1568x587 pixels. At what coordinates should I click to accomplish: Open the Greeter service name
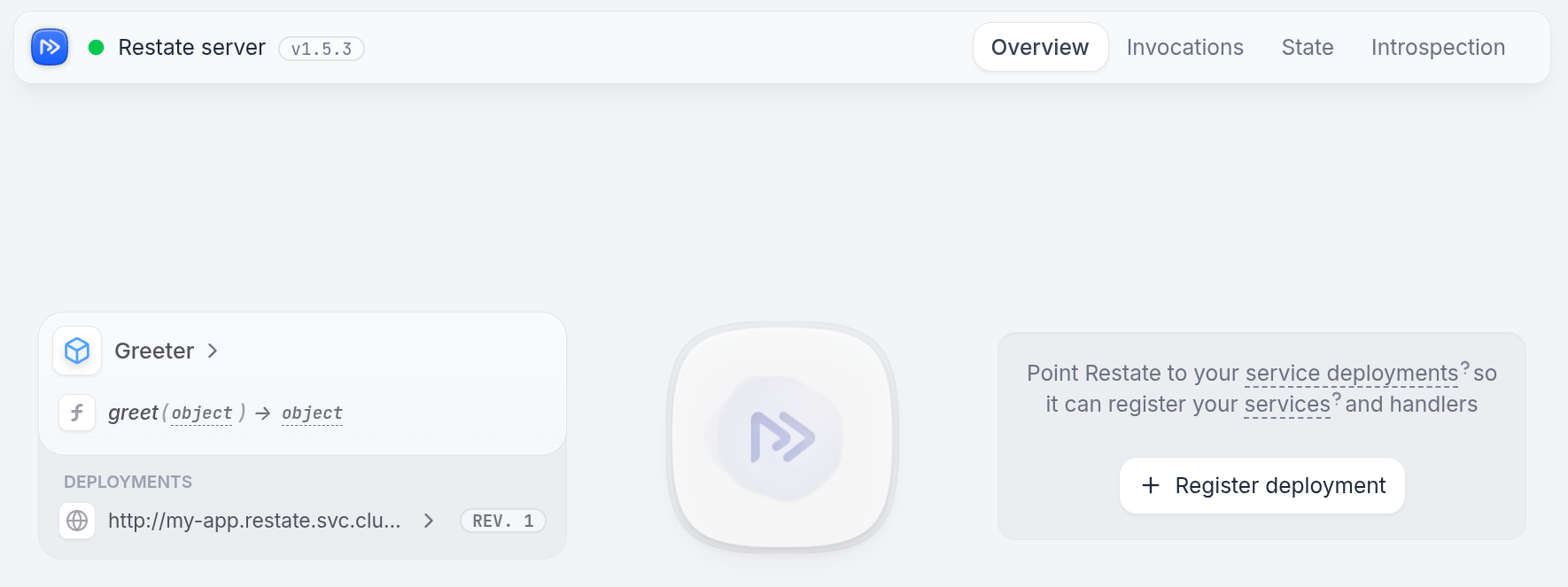click(154, 351)
